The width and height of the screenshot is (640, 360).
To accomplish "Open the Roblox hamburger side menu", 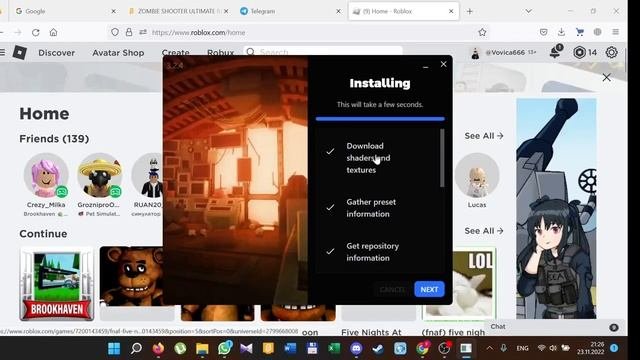I will click(x=3, y=52).
